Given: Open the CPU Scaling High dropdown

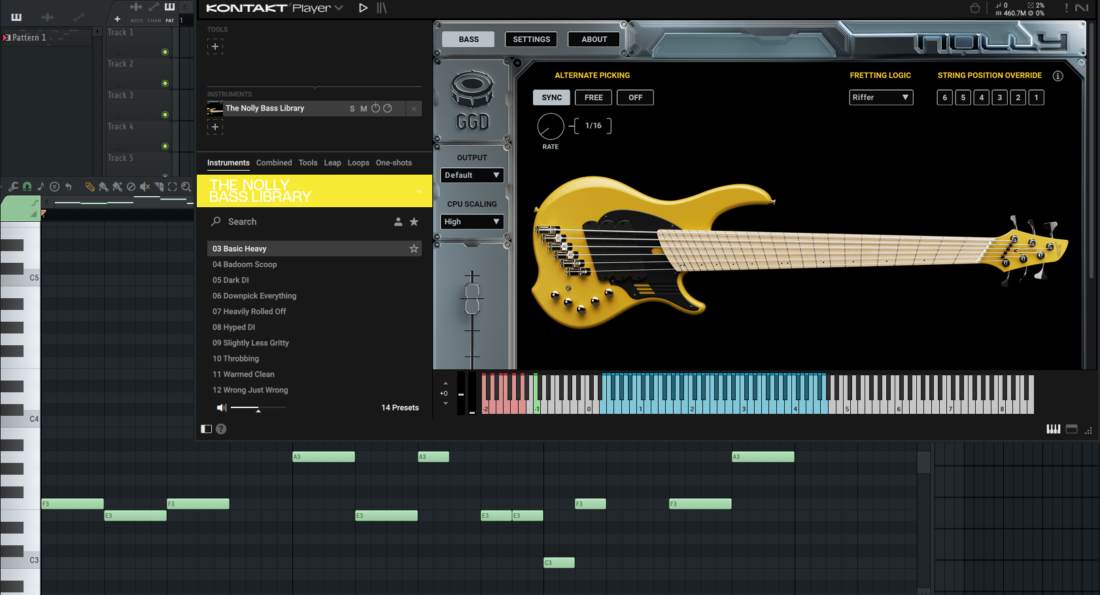Looking at the screenshot, I should tap(471, 222).
